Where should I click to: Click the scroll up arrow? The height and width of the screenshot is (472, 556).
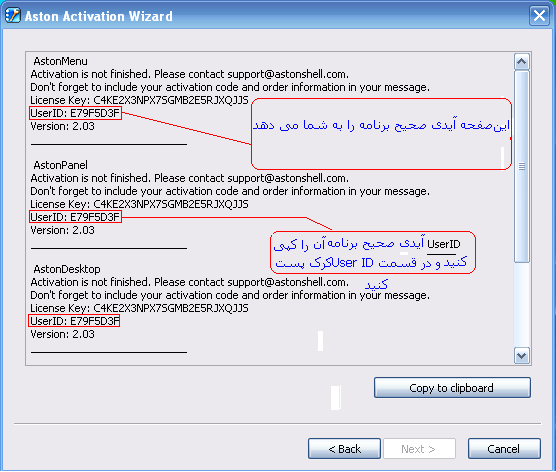(x=521, y=62)
